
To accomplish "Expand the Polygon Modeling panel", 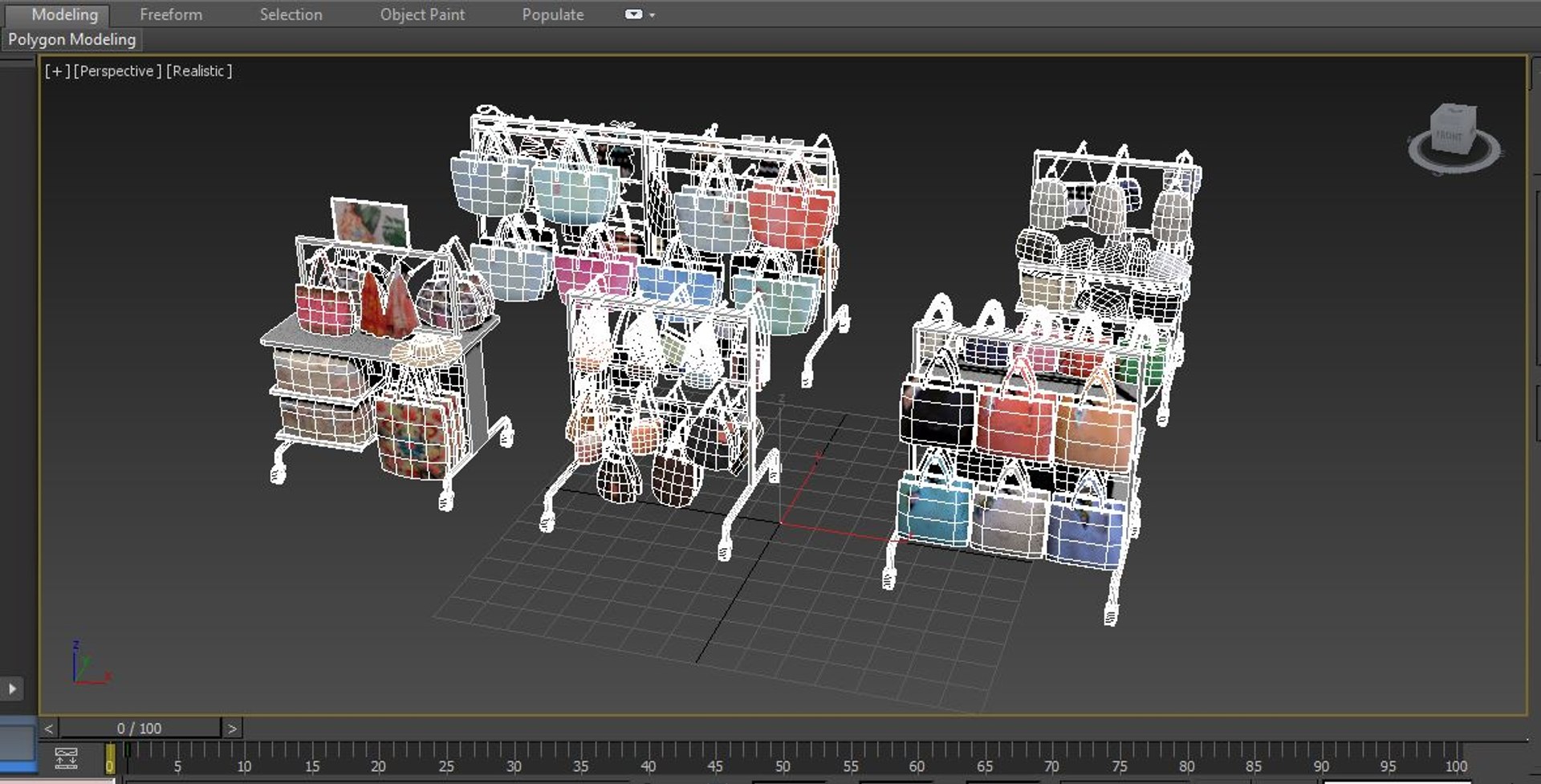I will tap(71, 39).
